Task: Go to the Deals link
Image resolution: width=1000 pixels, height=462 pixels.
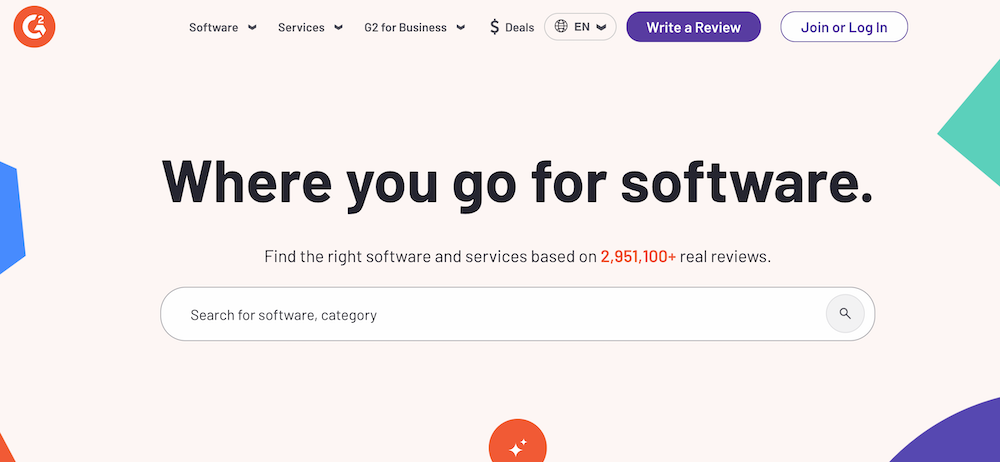Action: pos(520,28)
